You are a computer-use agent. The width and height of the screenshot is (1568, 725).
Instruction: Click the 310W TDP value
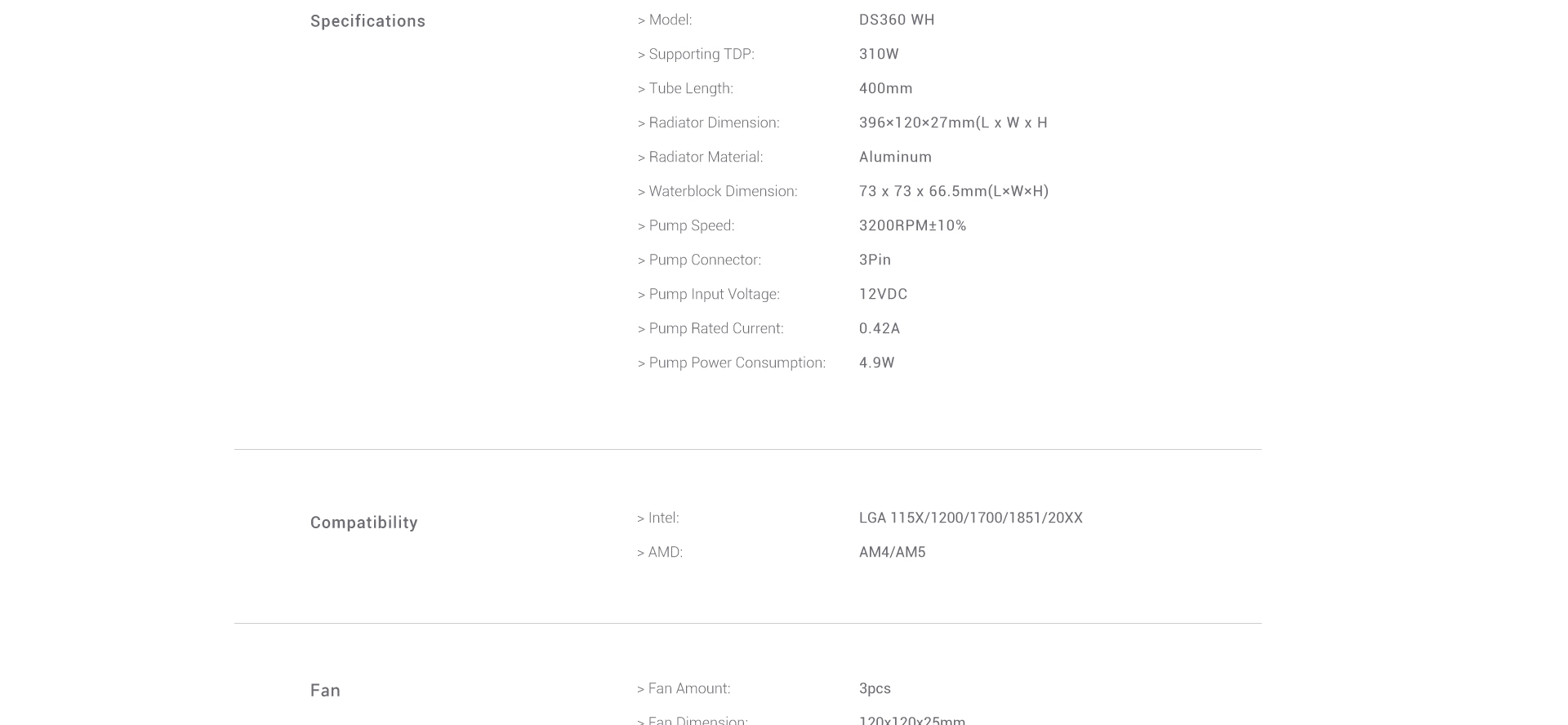(879, 54)
